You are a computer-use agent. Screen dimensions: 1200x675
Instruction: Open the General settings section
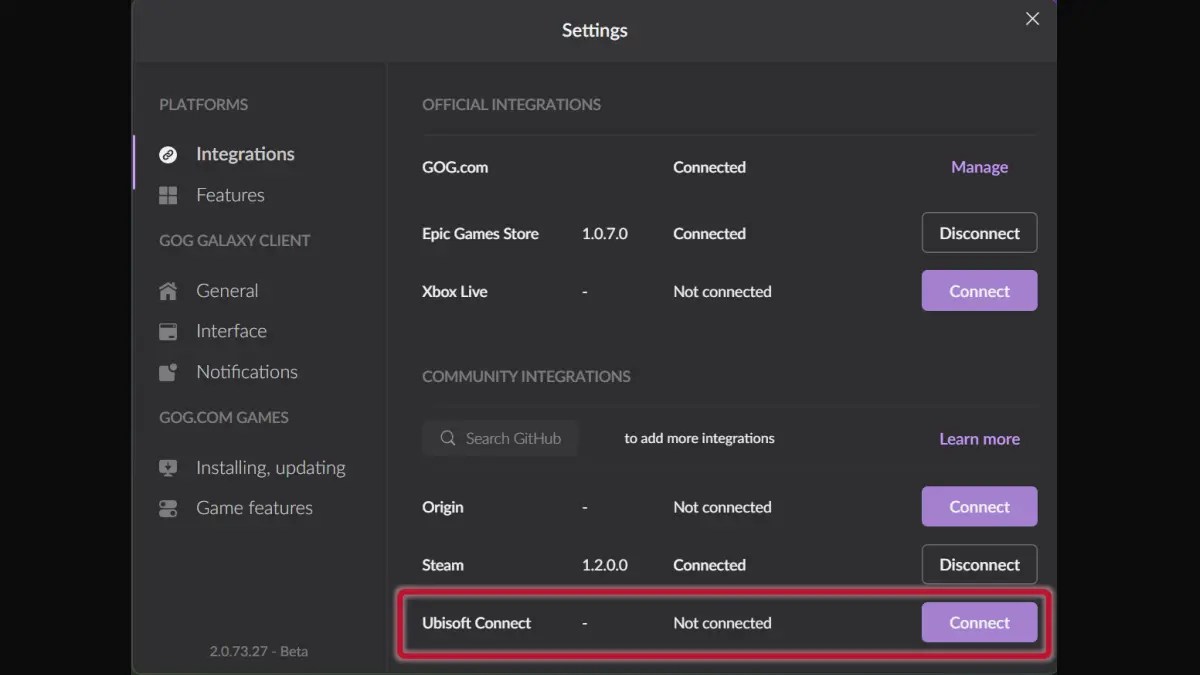(227, 290)
